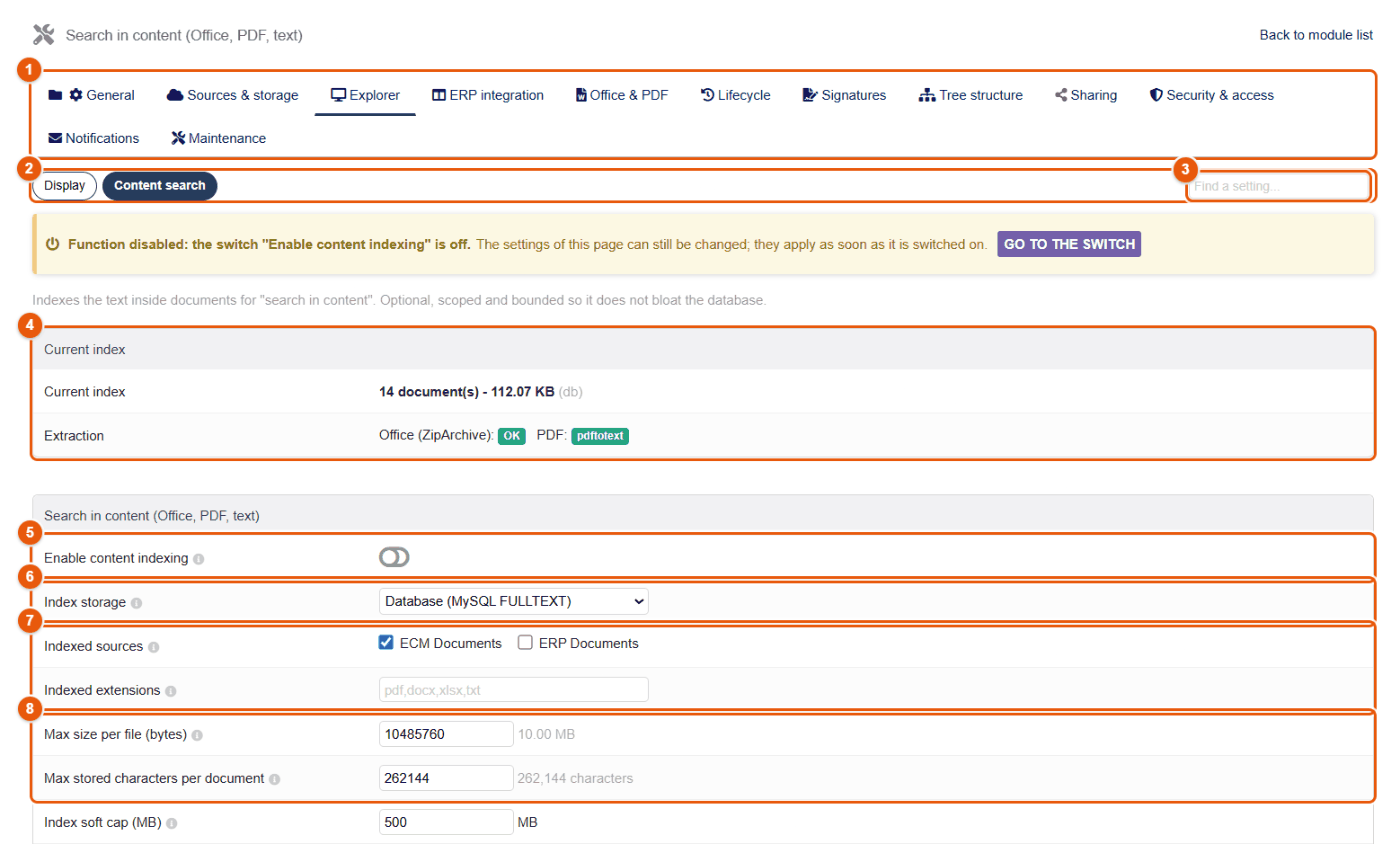Click the document icon beside Office & PDF

[581, 95]
